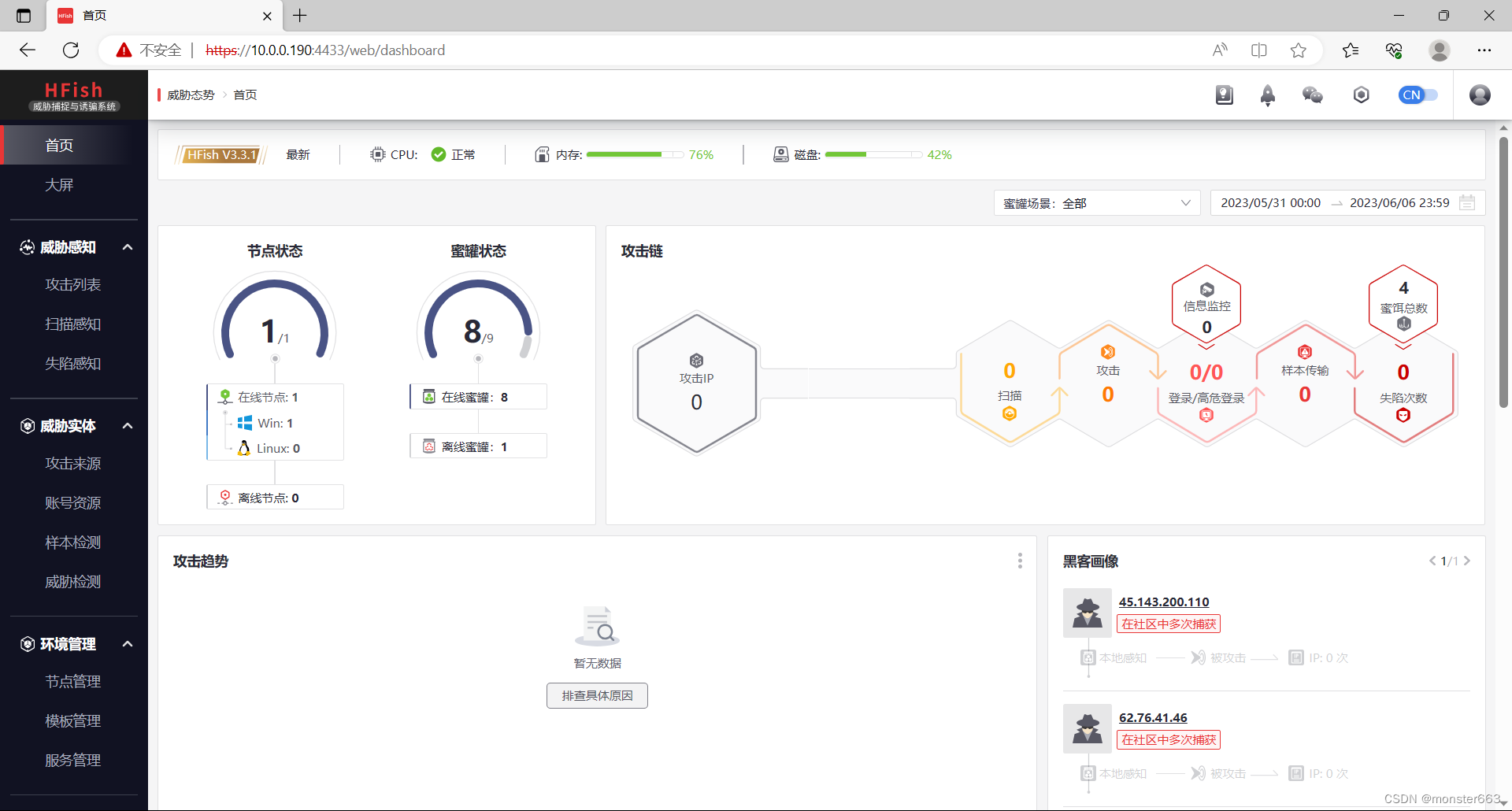Click the 失陷次数 shield icon
Image resolution: width=1512 pixels, height=811 pixels.
1403,415
